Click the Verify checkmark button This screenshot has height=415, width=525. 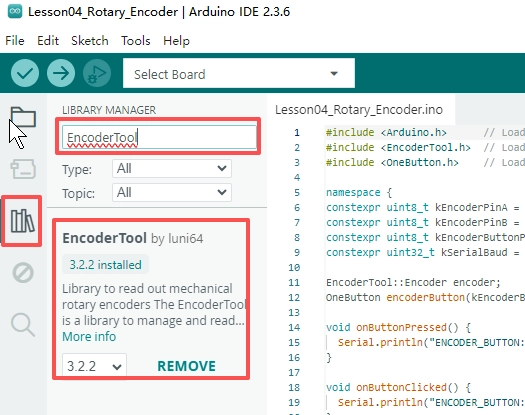pyautogui.click(x=25, y=73)
